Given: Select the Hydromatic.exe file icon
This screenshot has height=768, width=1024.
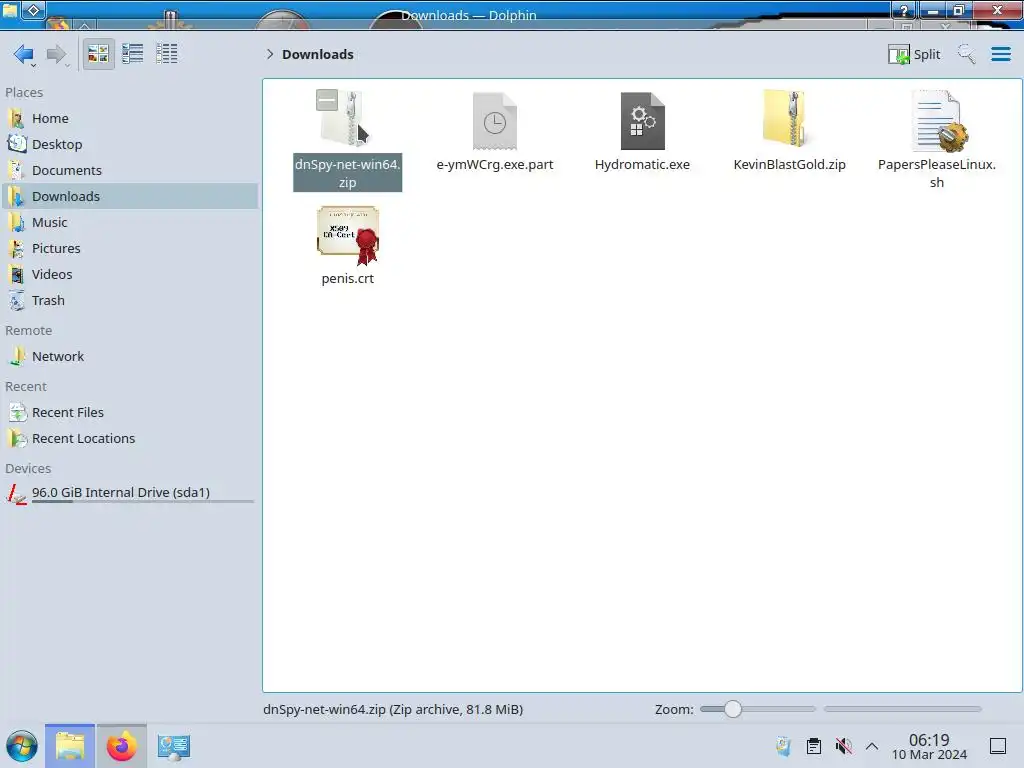Looking at the screenshot, I should pyautogui.click(x=642, y=121).
